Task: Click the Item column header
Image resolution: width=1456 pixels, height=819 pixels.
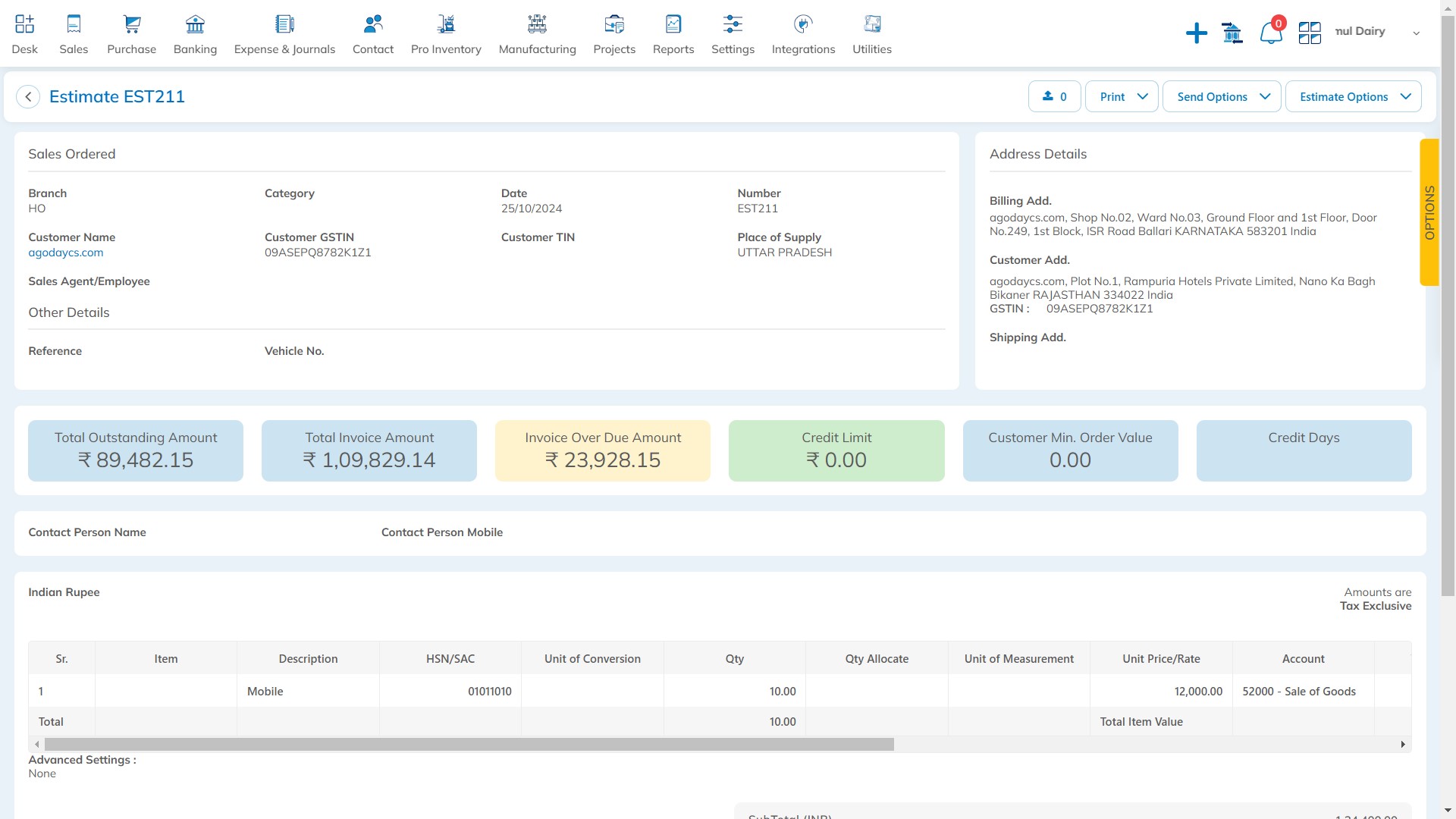Action: (x=166, y=658)
